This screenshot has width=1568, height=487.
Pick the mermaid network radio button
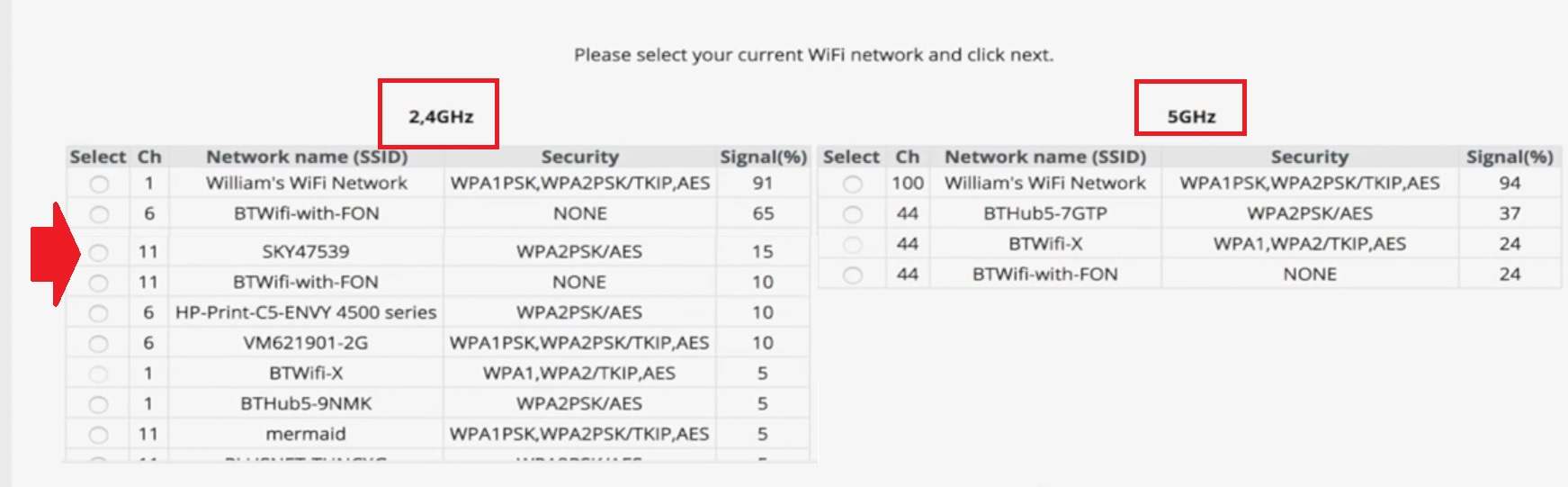click(x=99, y=435)
